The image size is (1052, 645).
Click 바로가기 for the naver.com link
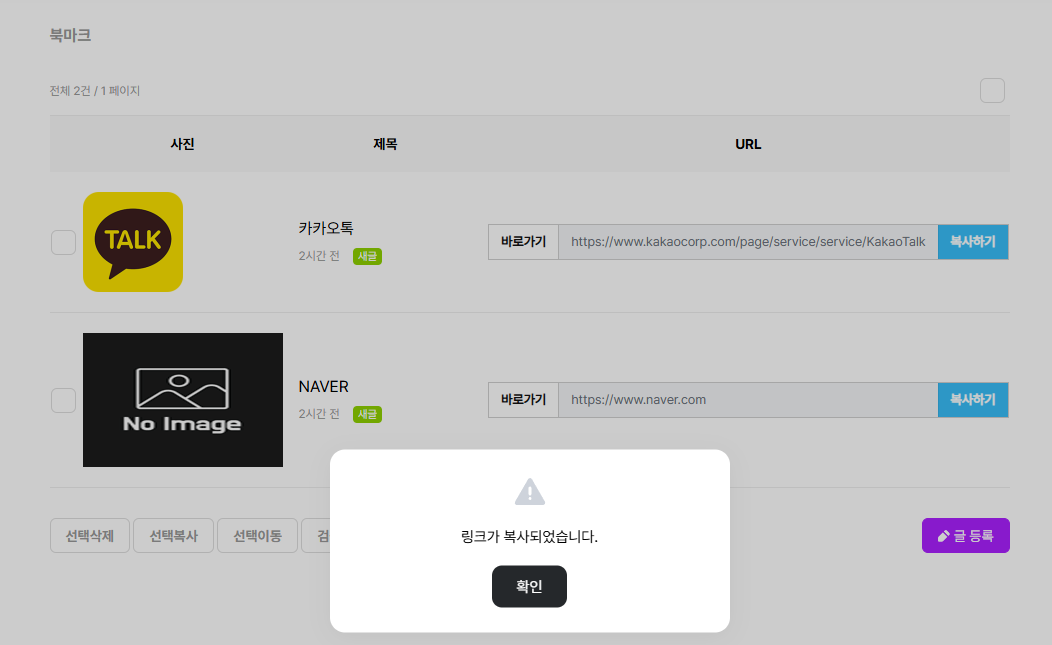(523, 400)
